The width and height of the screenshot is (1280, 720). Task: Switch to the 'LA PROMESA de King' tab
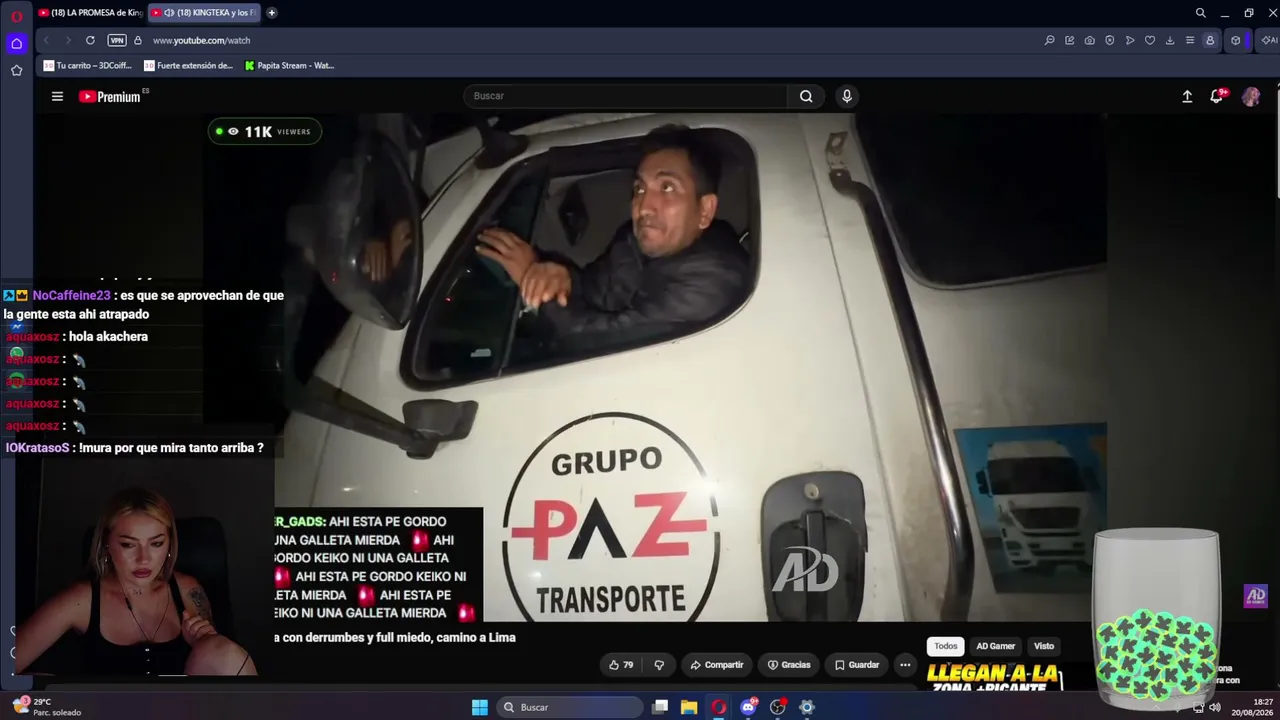pos(90,13)
